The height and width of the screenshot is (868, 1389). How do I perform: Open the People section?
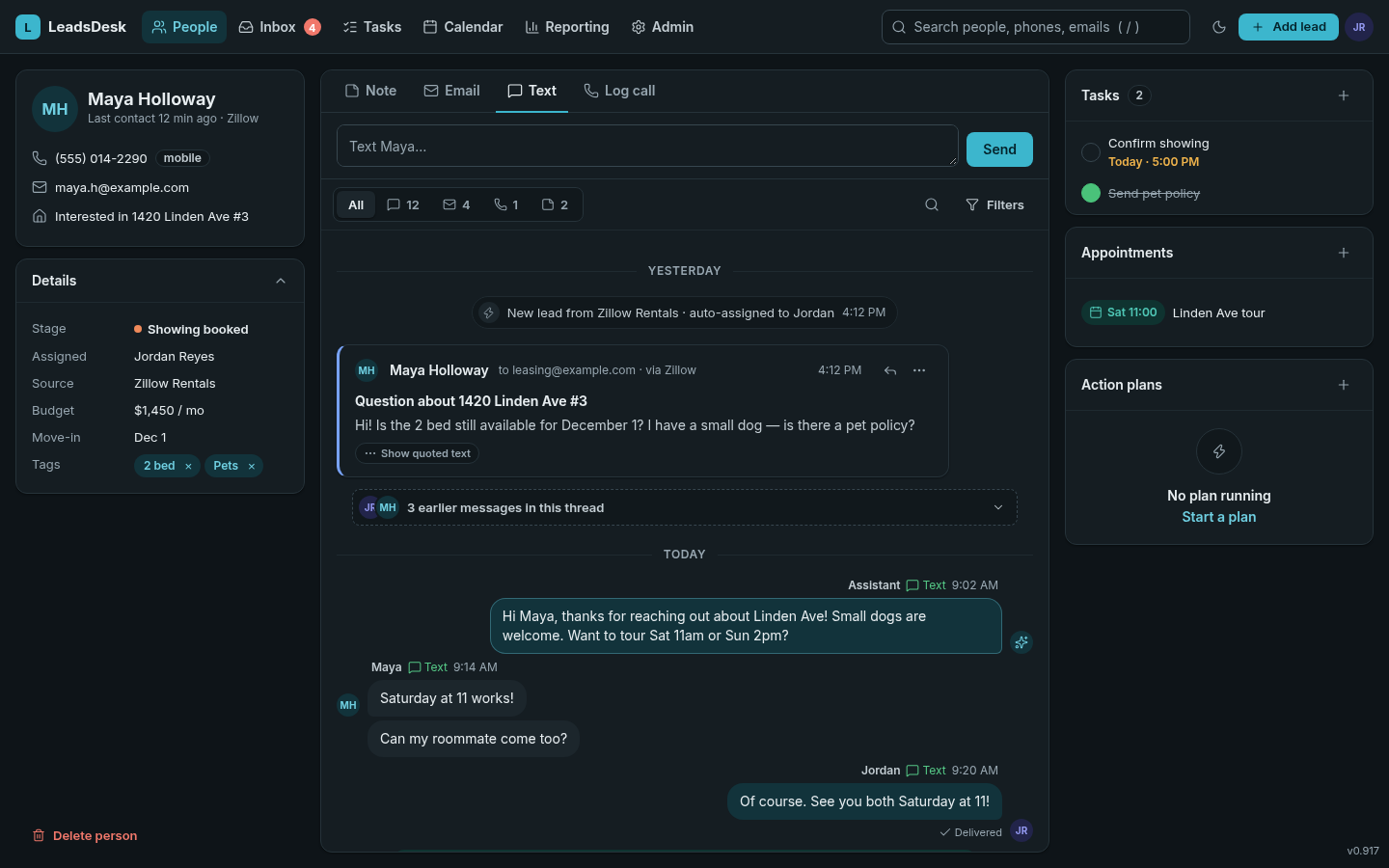(184, 27)
